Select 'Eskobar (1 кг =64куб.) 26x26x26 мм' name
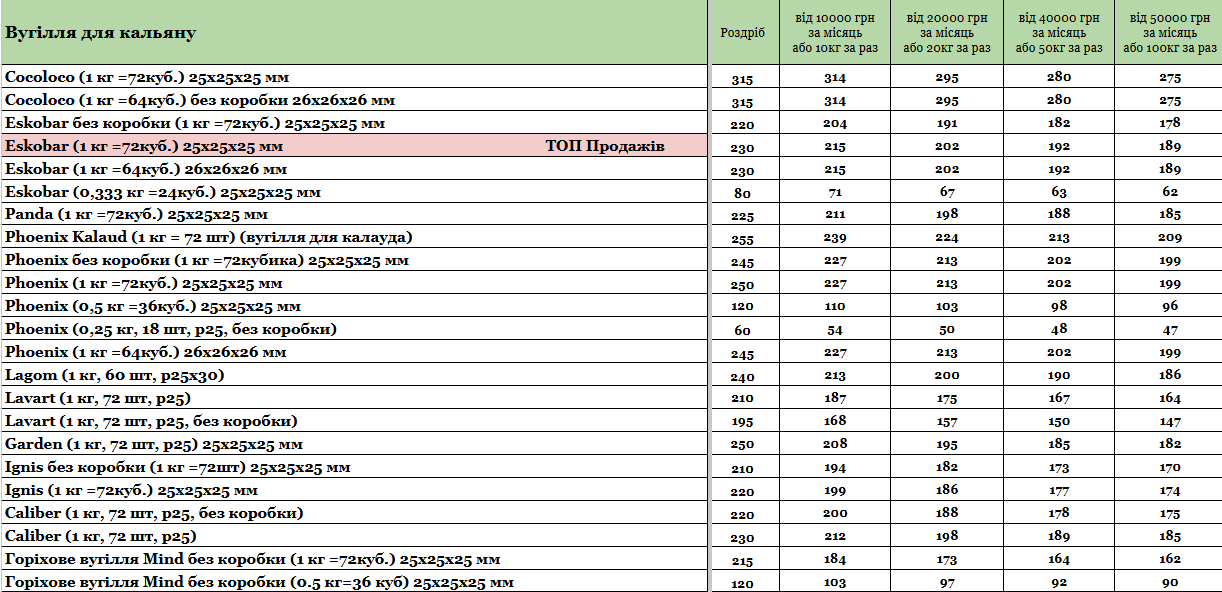The width and height of the screenshot is (1222, 592). 146,169
